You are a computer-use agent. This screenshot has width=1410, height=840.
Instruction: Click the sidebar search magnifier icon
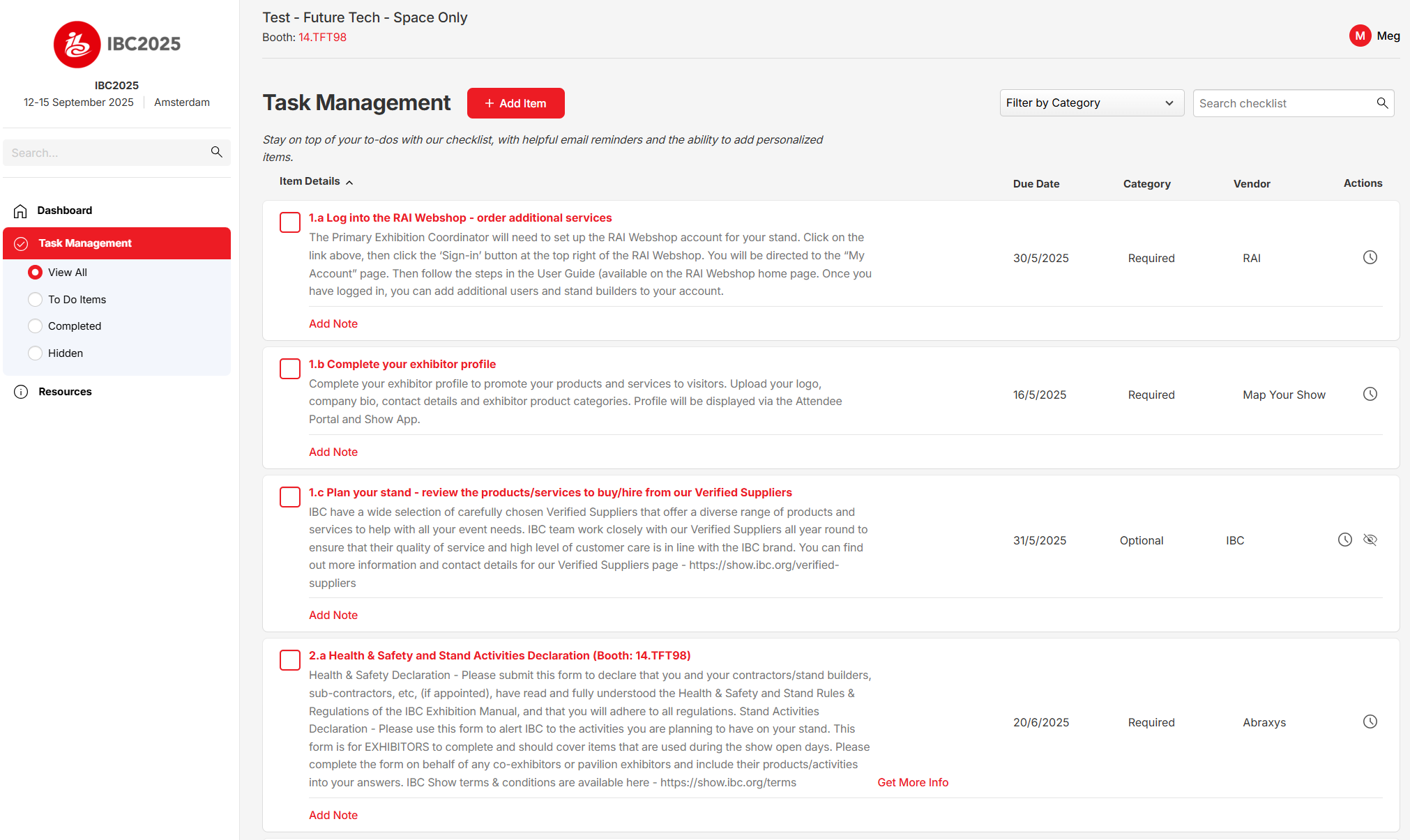[217, 152]
